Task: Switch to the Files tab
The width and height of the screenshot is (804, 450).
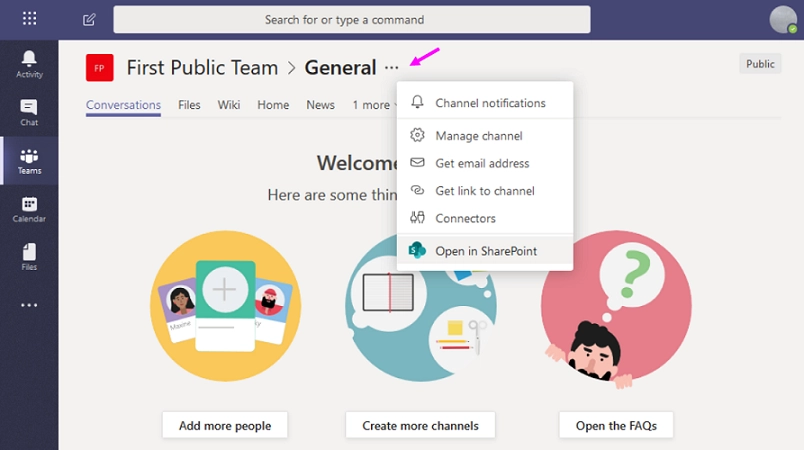Action: tap(189, 105)
